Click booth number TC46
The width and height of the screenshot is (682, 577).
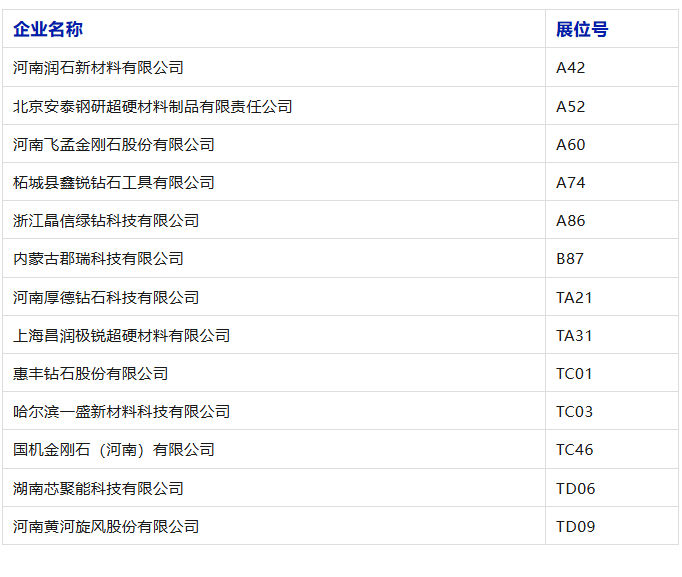click(575, 450)
